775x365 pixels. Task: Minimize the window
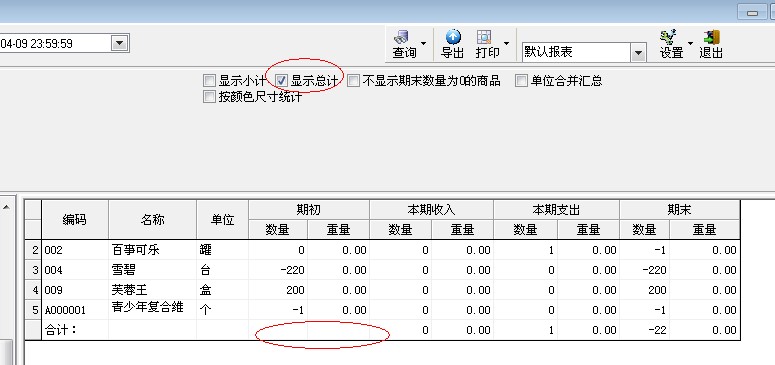[x=752, y=13]
